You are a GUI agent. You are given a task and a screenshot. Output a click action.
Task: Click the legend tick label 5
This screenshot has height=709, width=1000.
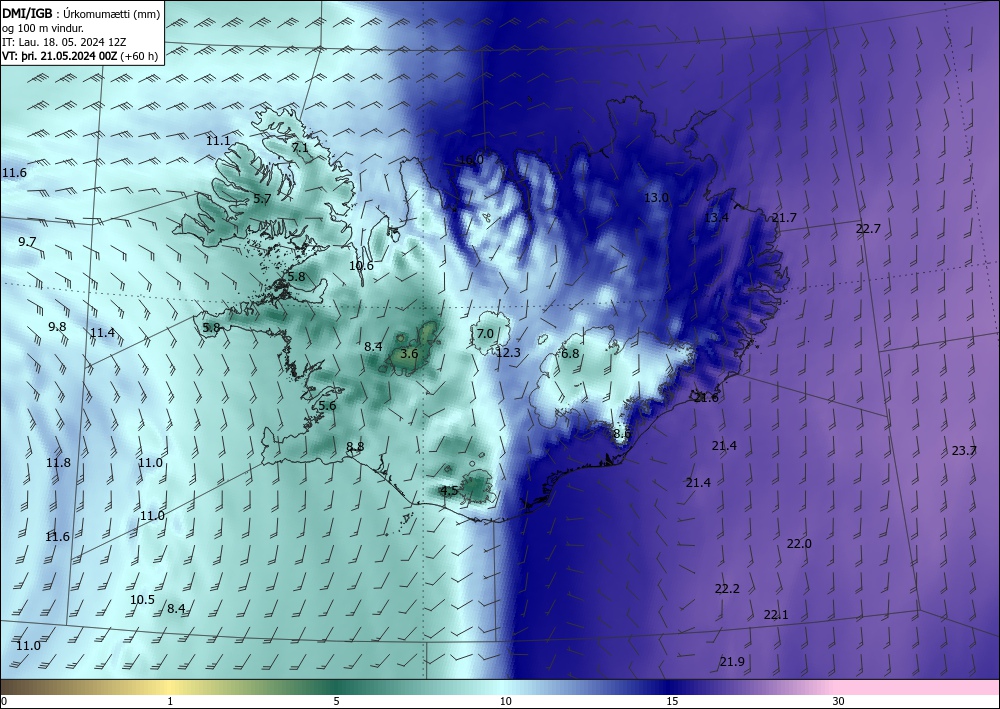(x=336, y=702)
